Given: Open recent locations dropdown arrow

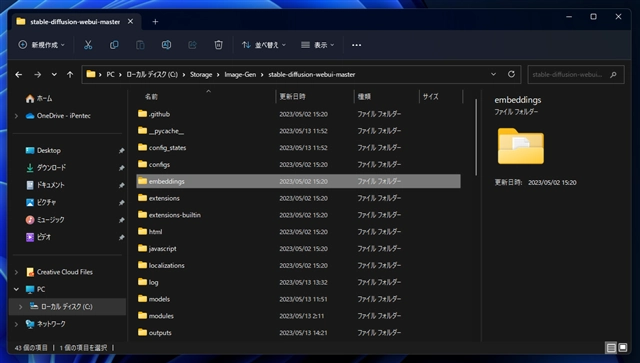Looking at the screenshot, I should (x=54, y=74).
